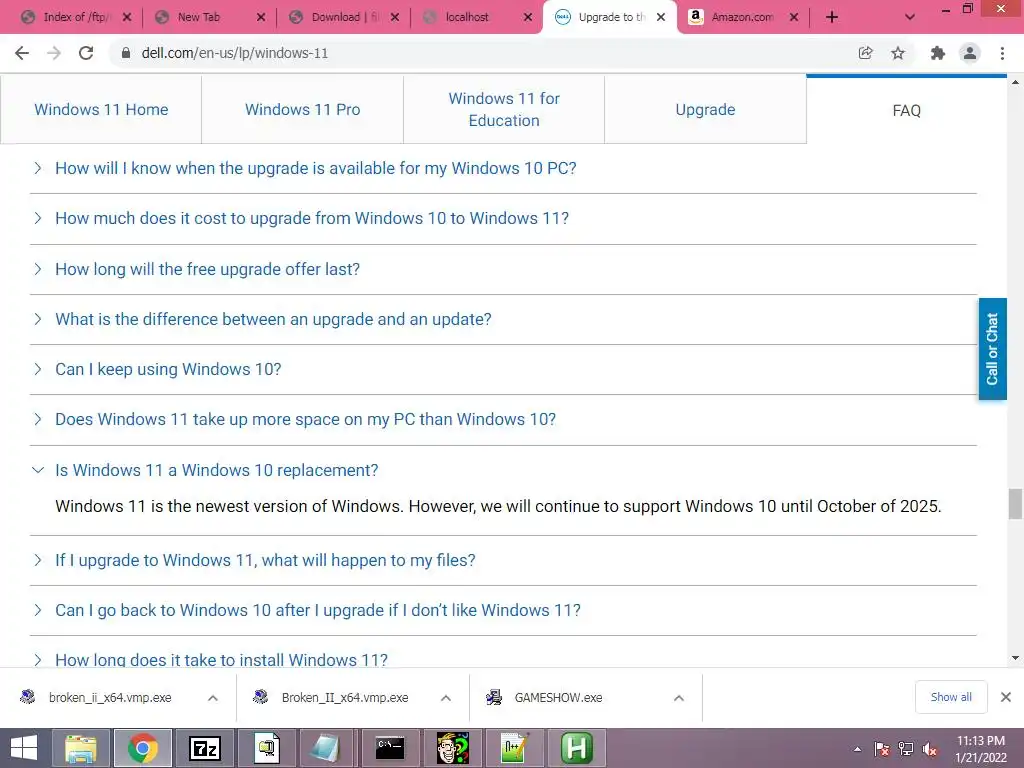Open the cartoon face question-mark taskbar app
This screenshot has width=1024, height=768.
point(453,748)
